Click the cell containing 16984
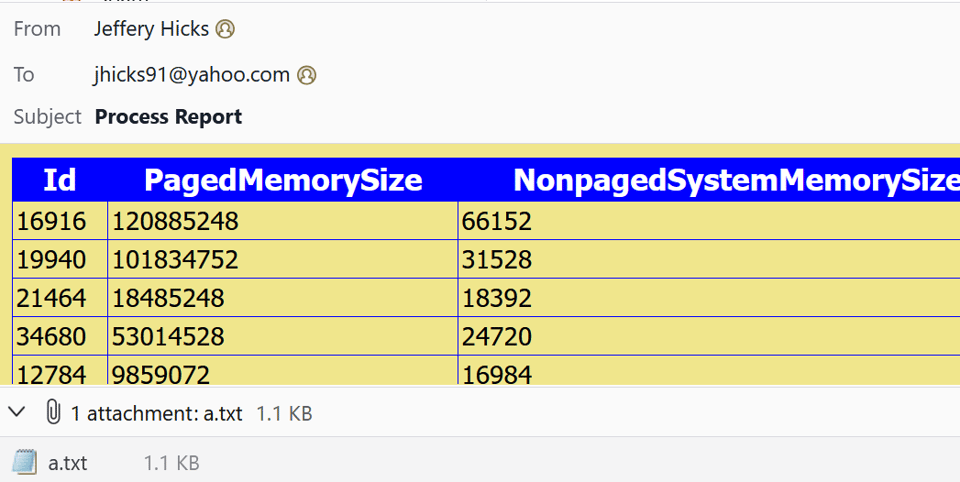The image size is (960, 482). [709, 371]
